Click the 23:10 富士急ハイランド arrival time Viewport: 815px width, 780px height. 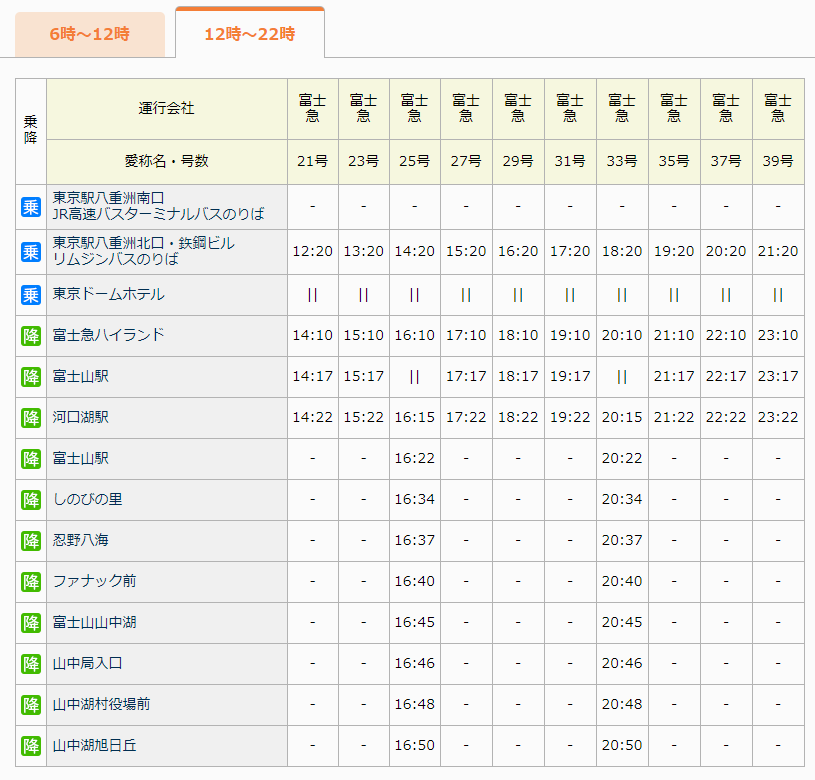(x=778, y=335)
